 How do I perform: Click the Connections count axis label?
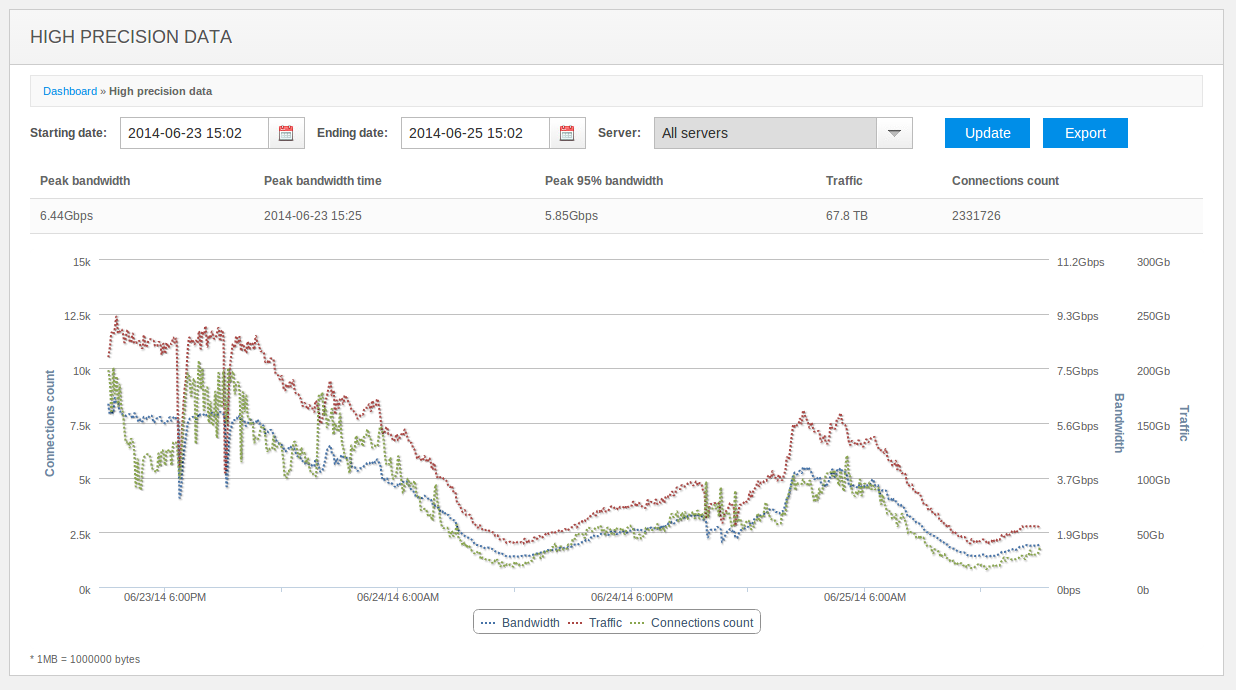(48, 424)
